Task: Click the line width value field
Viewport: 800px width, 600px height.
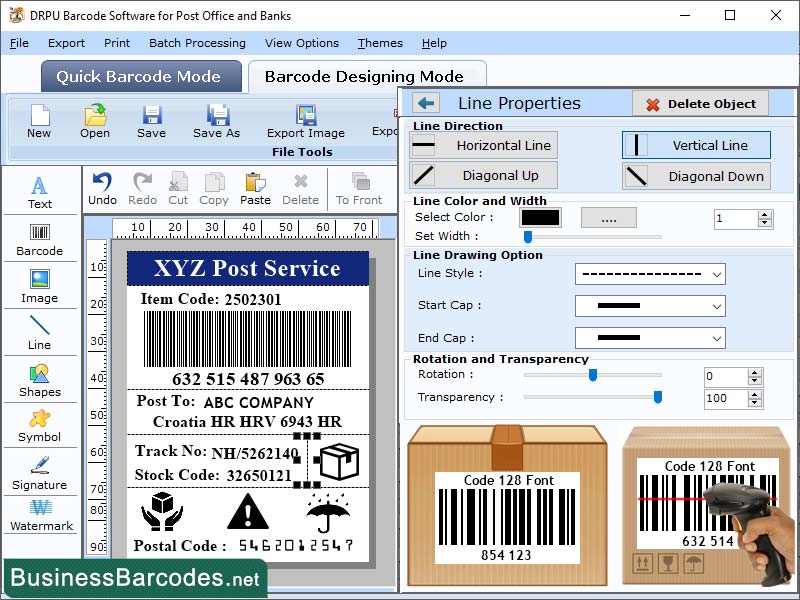Action: pyautogui.click(x=736, y=219)
